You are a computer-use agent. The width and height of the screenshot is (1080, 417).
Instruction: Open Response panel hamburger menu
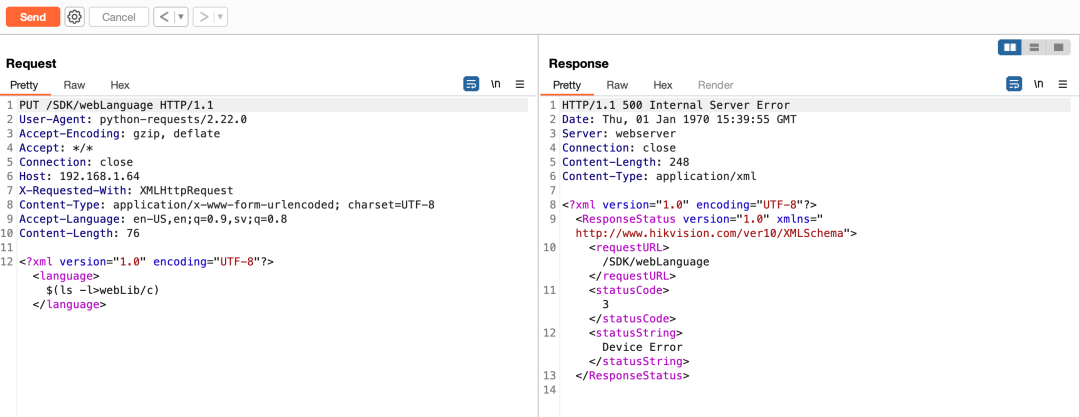point(1063,84)
